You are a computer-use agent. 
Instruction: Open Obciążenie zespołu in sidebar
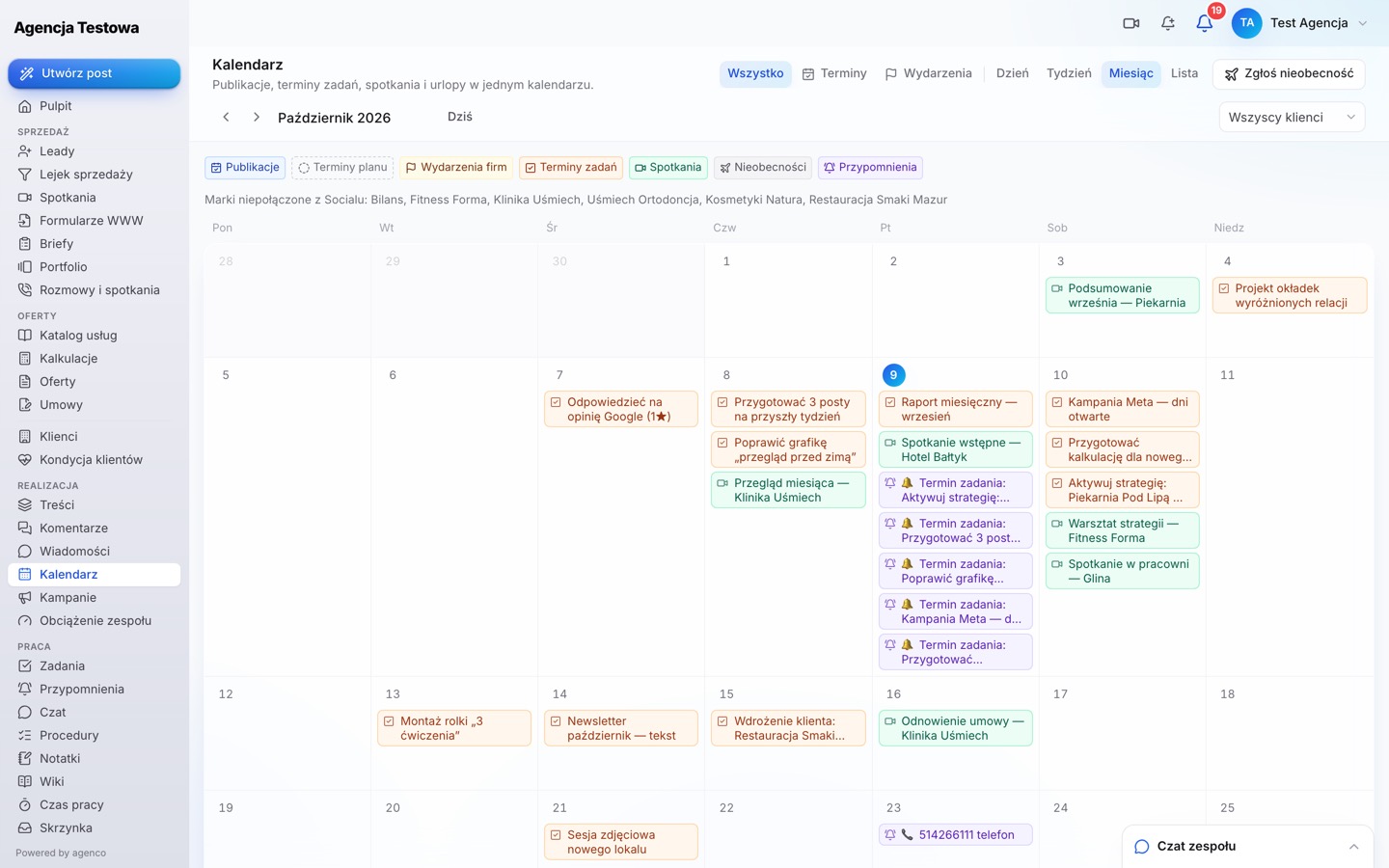(x=94, y=621)
